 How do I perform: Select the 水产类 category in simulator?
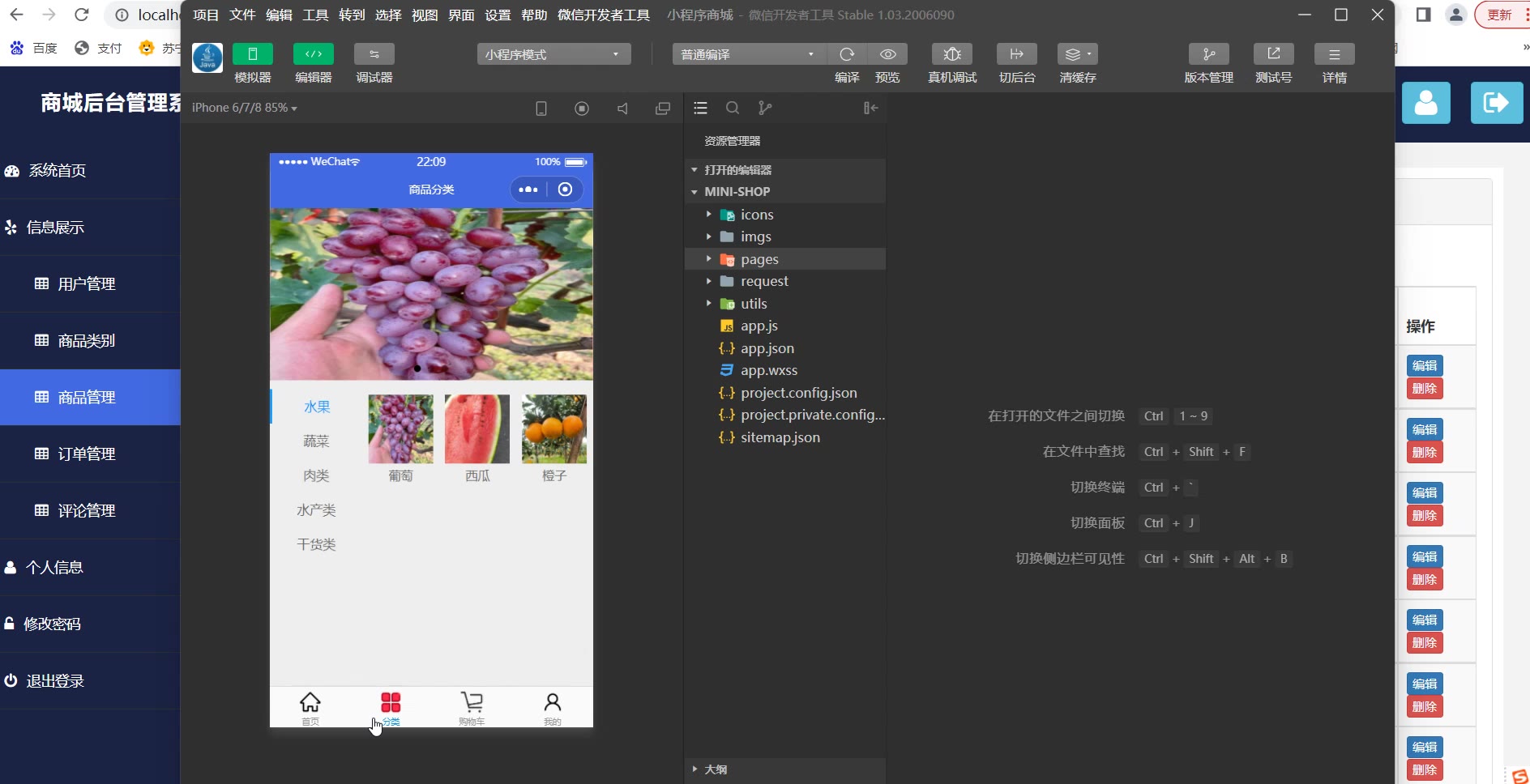pos(316,510)
